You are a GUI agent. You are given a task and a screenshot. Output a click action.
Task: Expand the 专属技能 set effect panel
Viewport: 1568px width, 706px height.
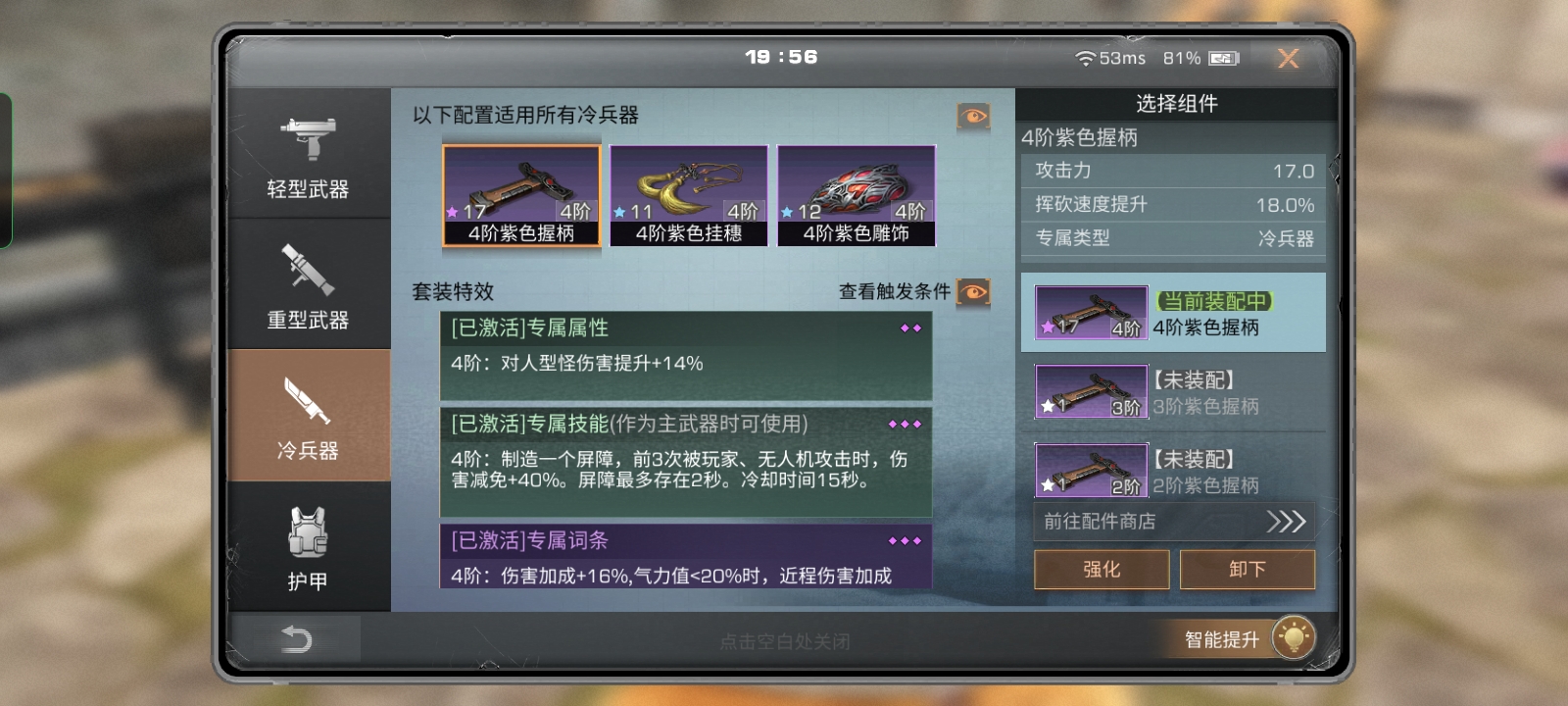(686, 463)
